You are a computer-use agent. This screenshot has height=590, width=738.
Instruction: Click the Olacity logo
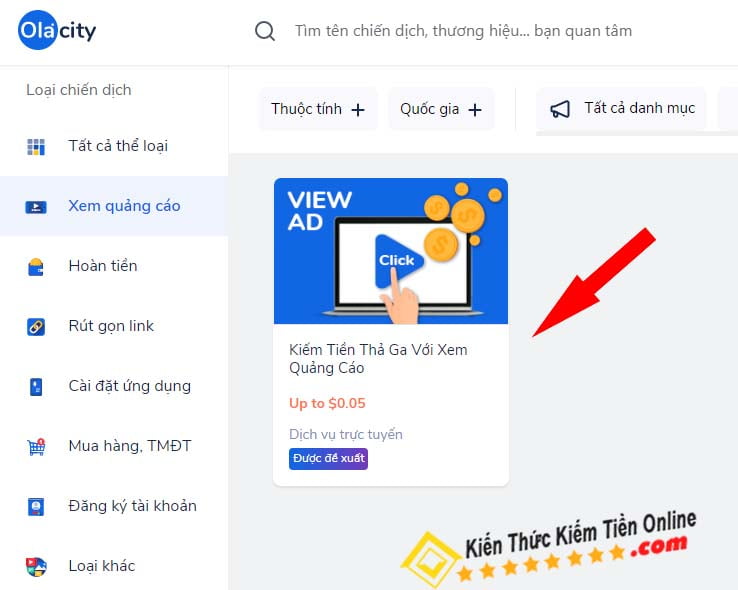pos(57,30)
